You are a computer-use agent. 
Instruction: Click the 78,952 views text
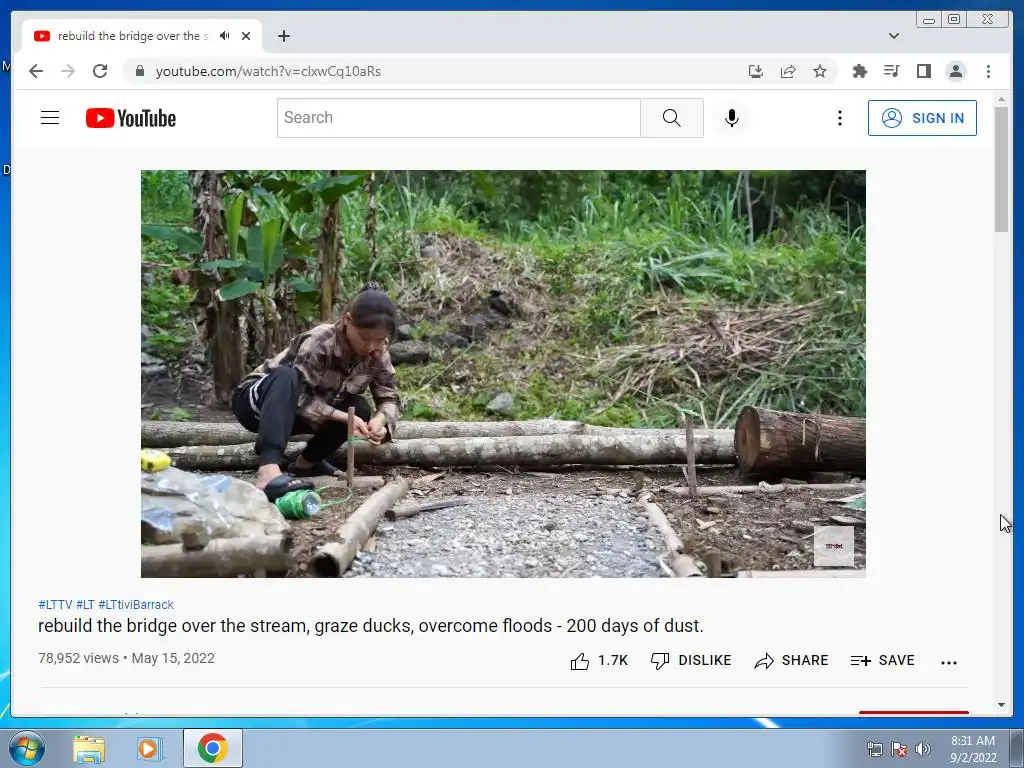pyautogui.click(x=78, y=658)
